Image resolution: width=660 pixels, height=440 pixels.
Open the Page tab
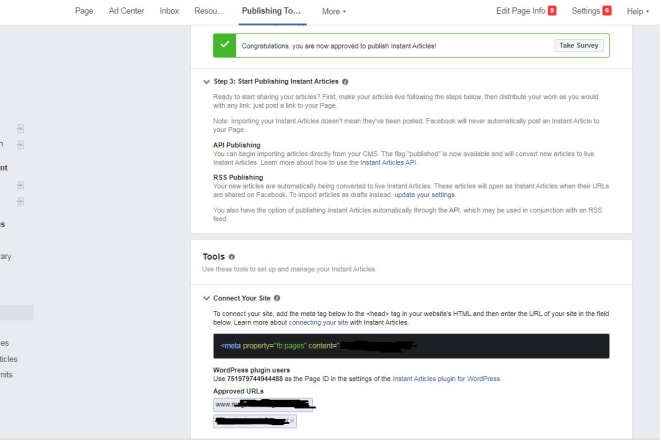click(84, 11)
